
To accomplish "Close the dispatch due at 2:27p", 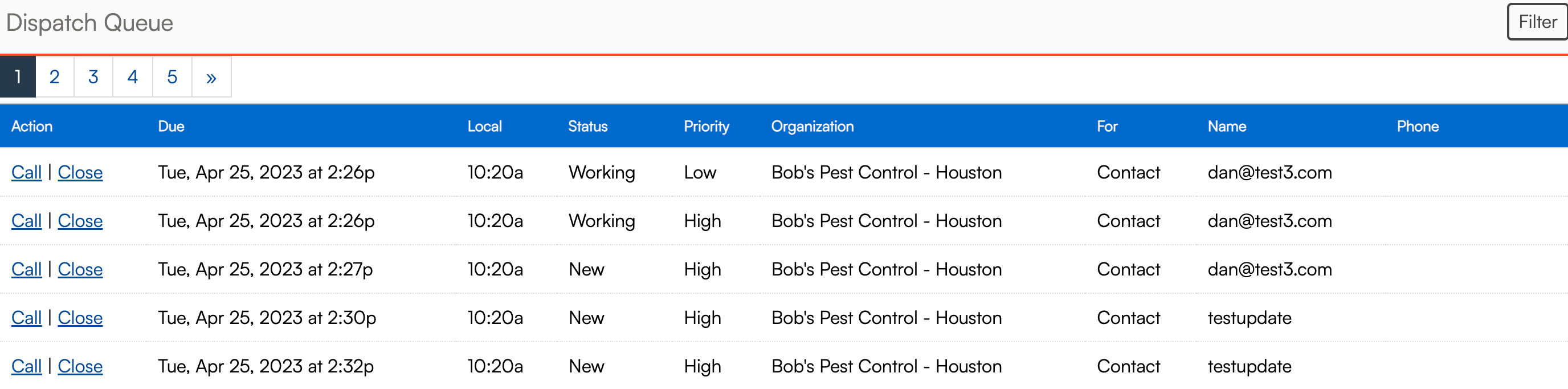I will pos(80,269).
